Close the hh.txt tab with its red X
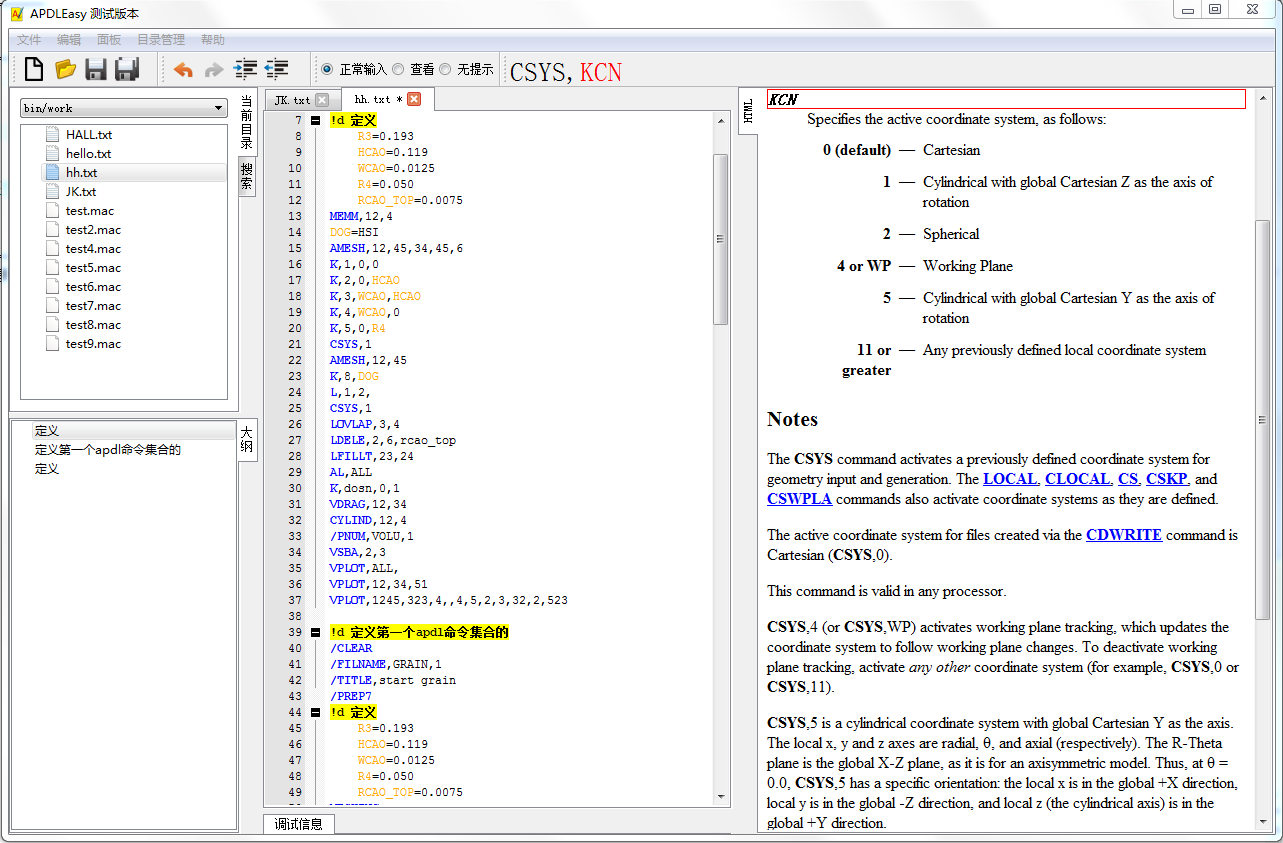The width and height of the screenshot is (1283, 843). tap(414, 99)
